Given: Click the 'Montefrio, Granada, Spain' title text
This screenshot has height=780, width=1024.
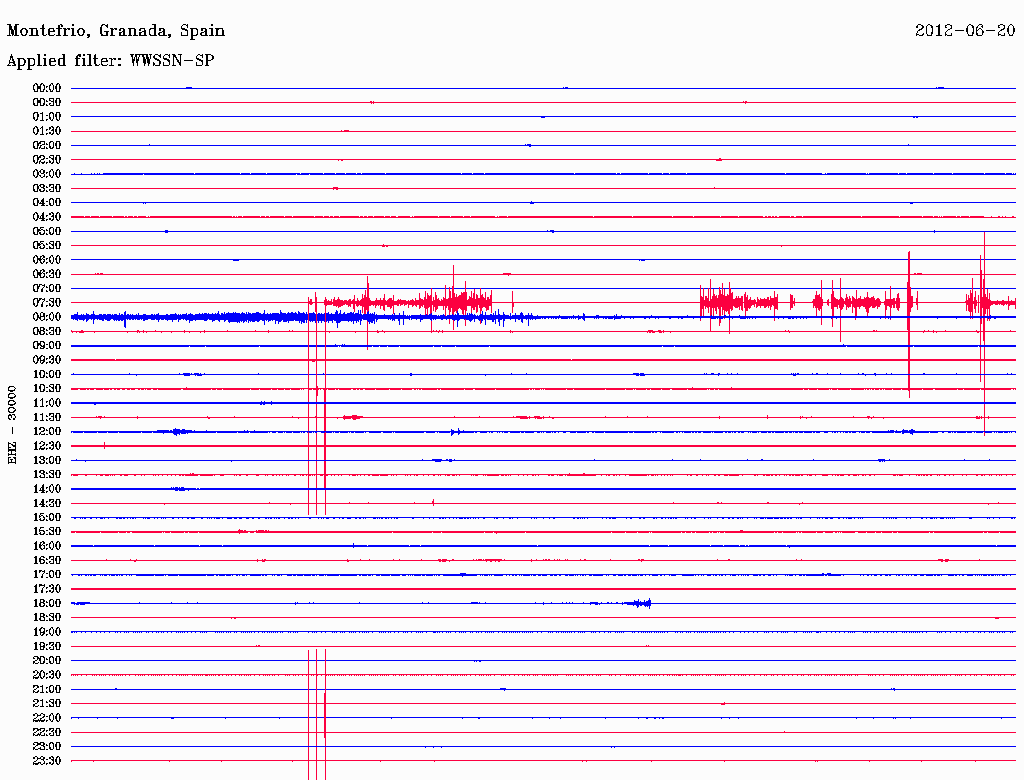Looking at the screenshot, I should [116, 31].
